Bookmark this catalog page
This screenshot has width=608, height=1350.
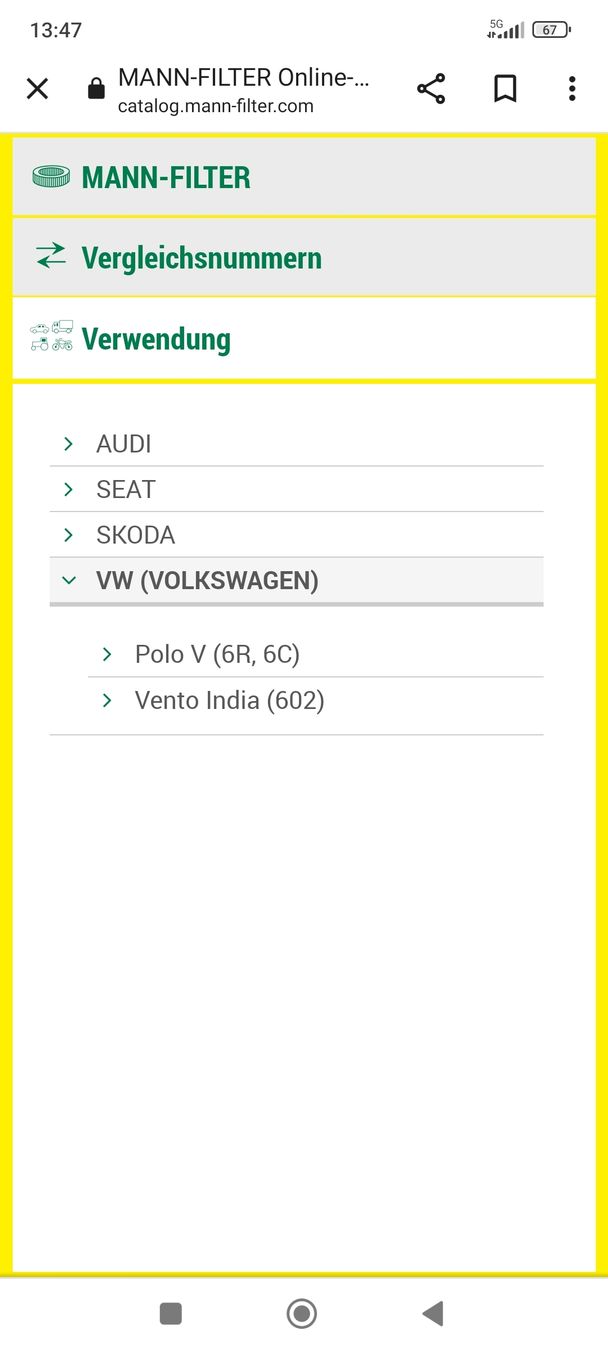tap(505, 89)
